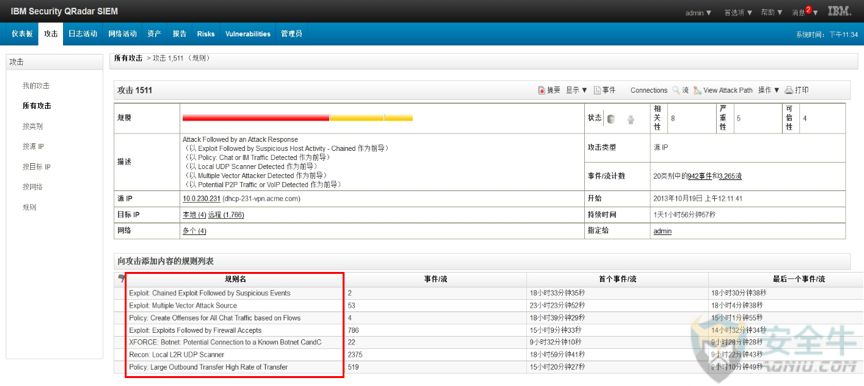Open the 报告 reports tab
This screenshot has width=864, height=386.
point(179,34)
